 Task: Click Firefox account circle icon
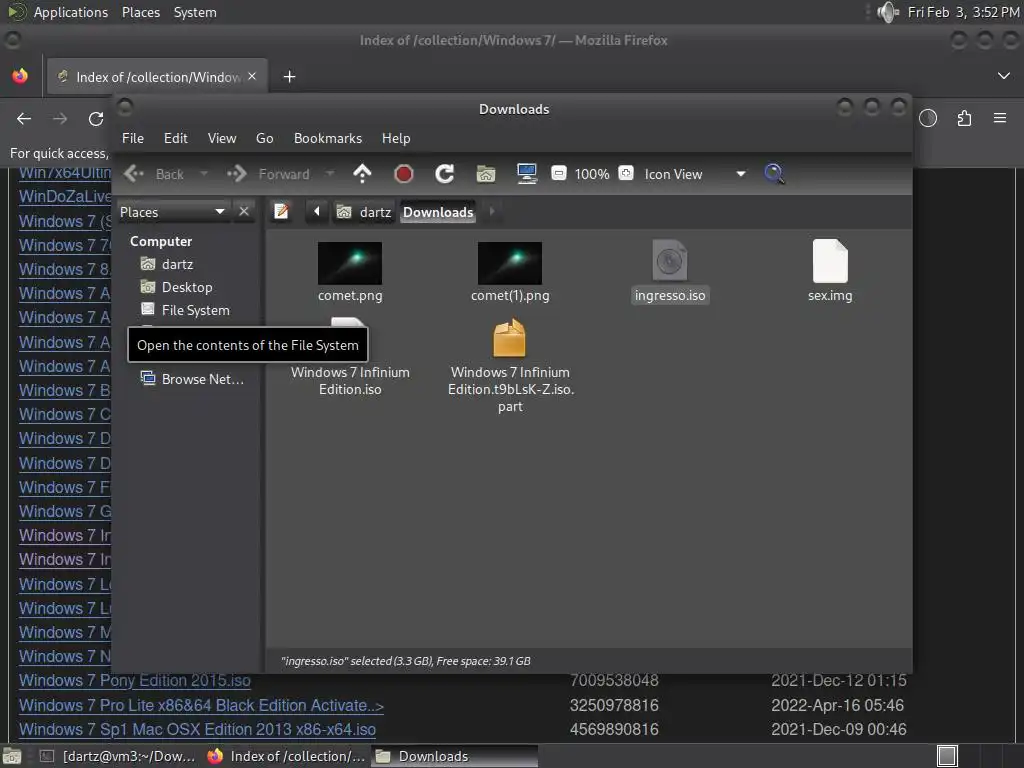click(x=928, y=118)
